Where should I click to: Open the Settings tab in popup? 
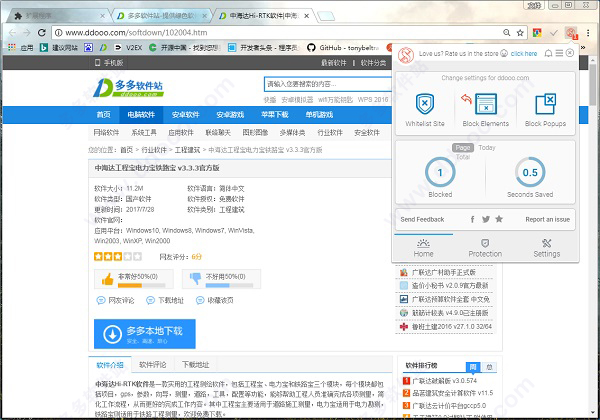[x=546, y=248]
